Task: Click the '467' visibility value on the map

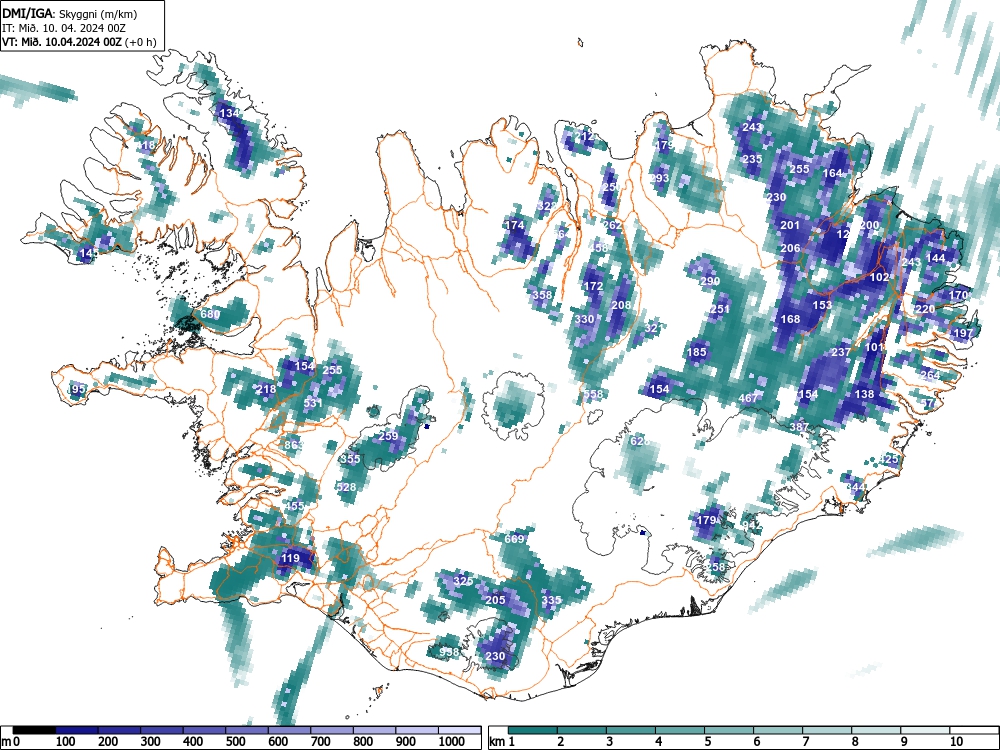Action: tap(748, 398)
